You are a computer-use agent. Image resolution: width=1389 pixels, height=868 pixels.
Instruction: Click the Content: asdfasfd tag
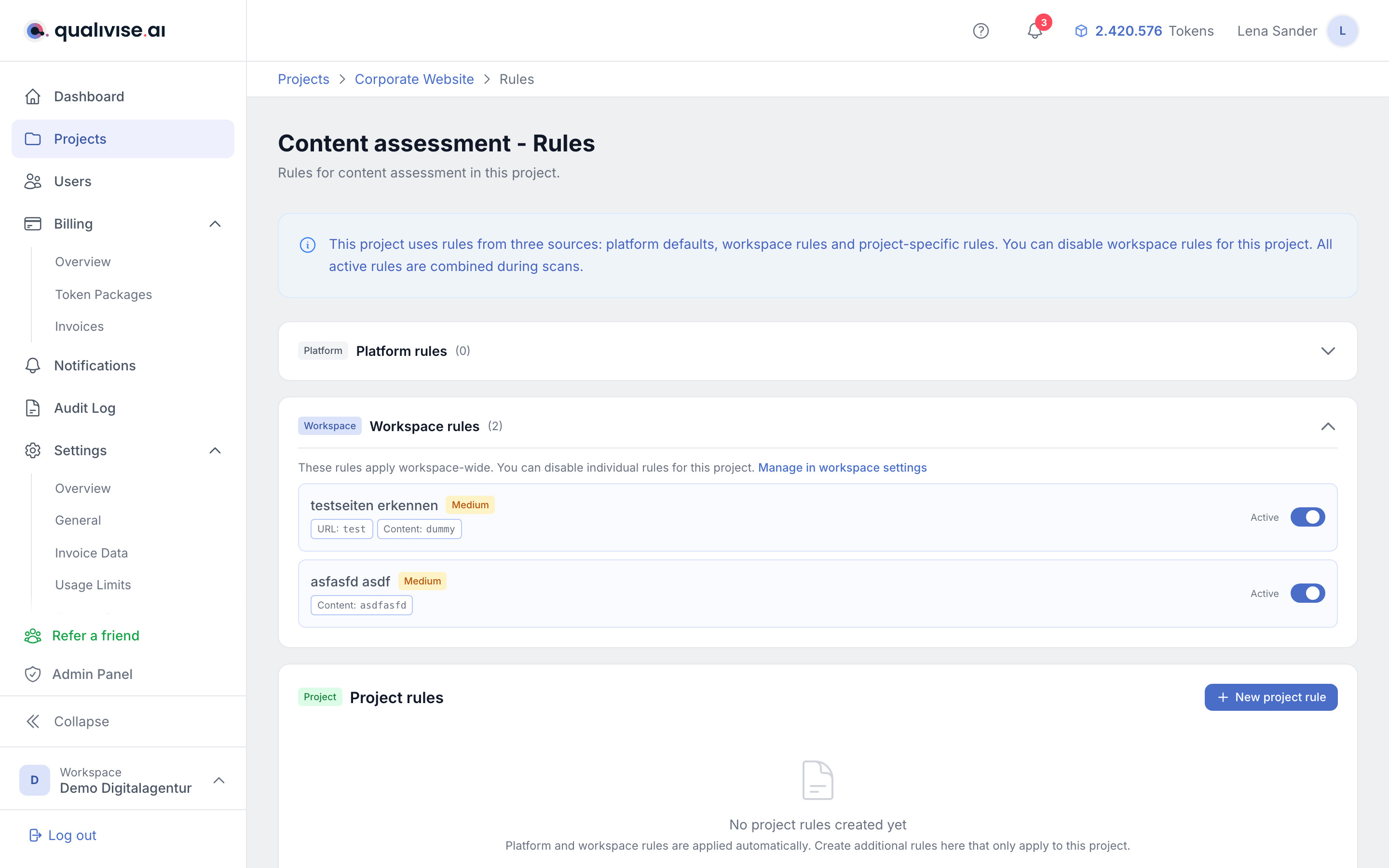[x=362, y=605]
